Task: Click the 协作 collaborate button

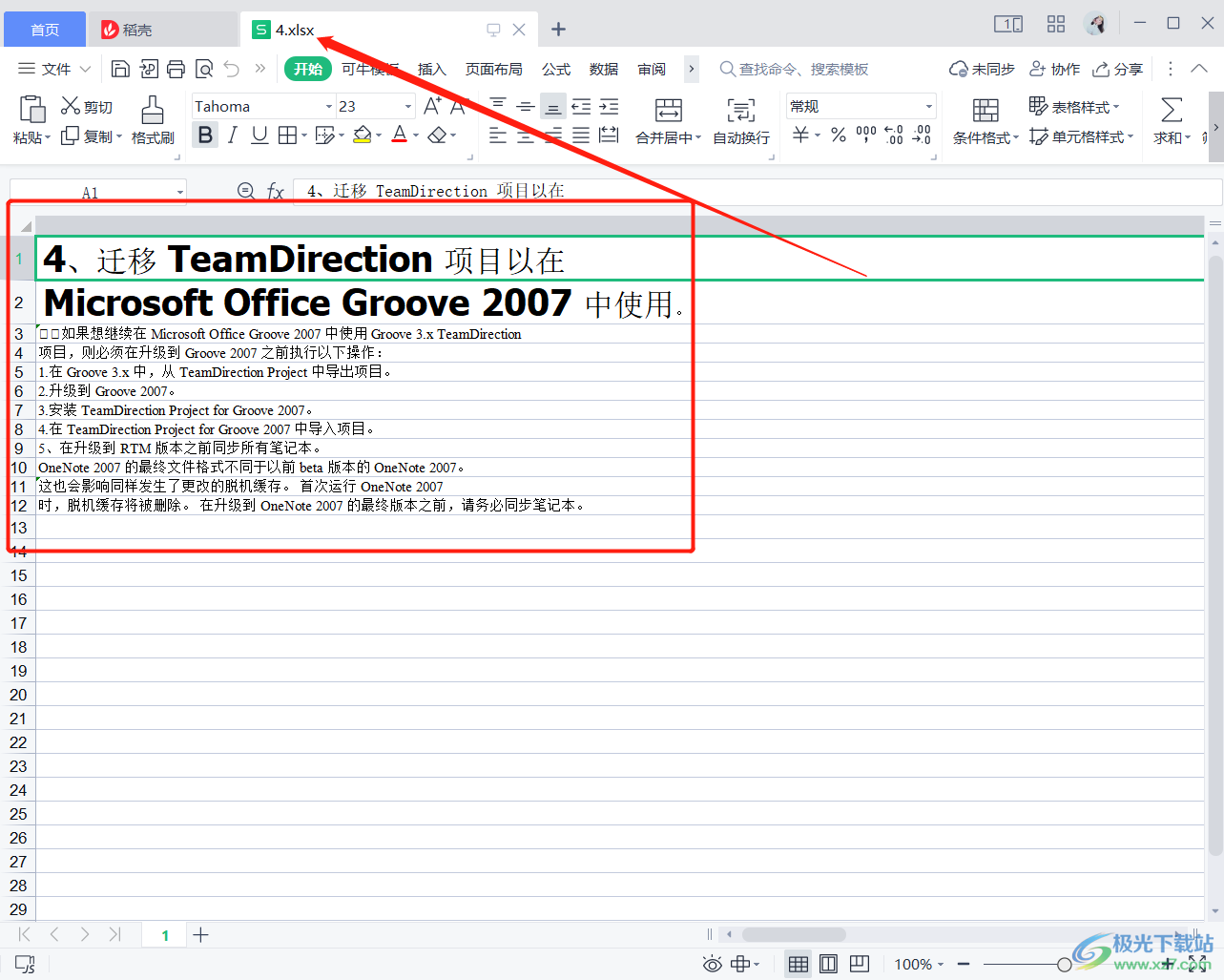Action: coord(1054,69)
